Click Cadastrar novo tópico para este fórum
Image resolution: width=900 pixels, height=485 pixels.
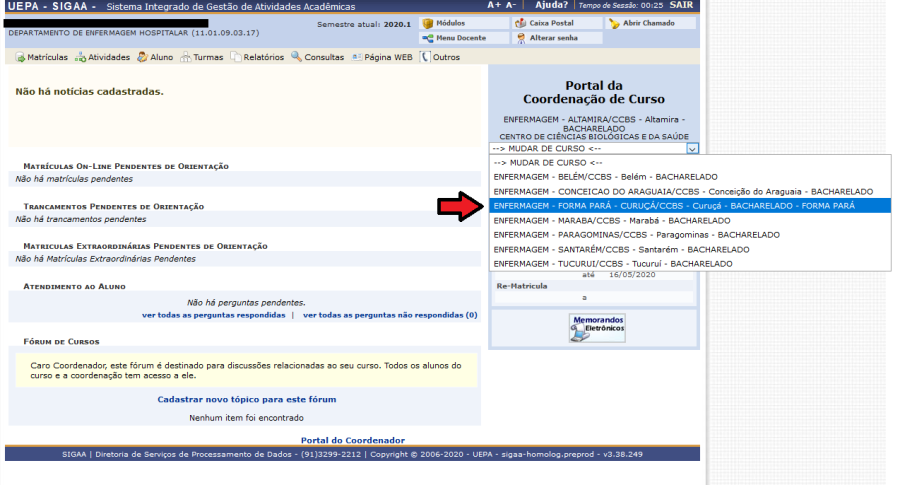coord(246,399)
